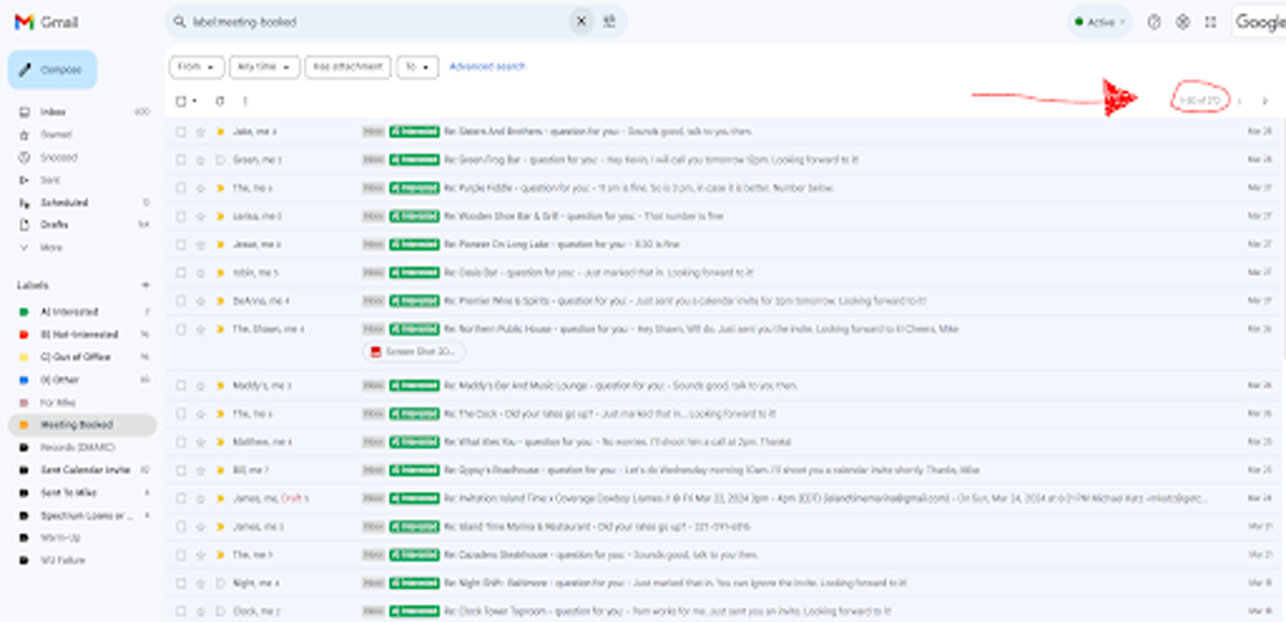
Task: Tick the checkbox for Purple Fiddle email
Action: click(x=181, y=188)
